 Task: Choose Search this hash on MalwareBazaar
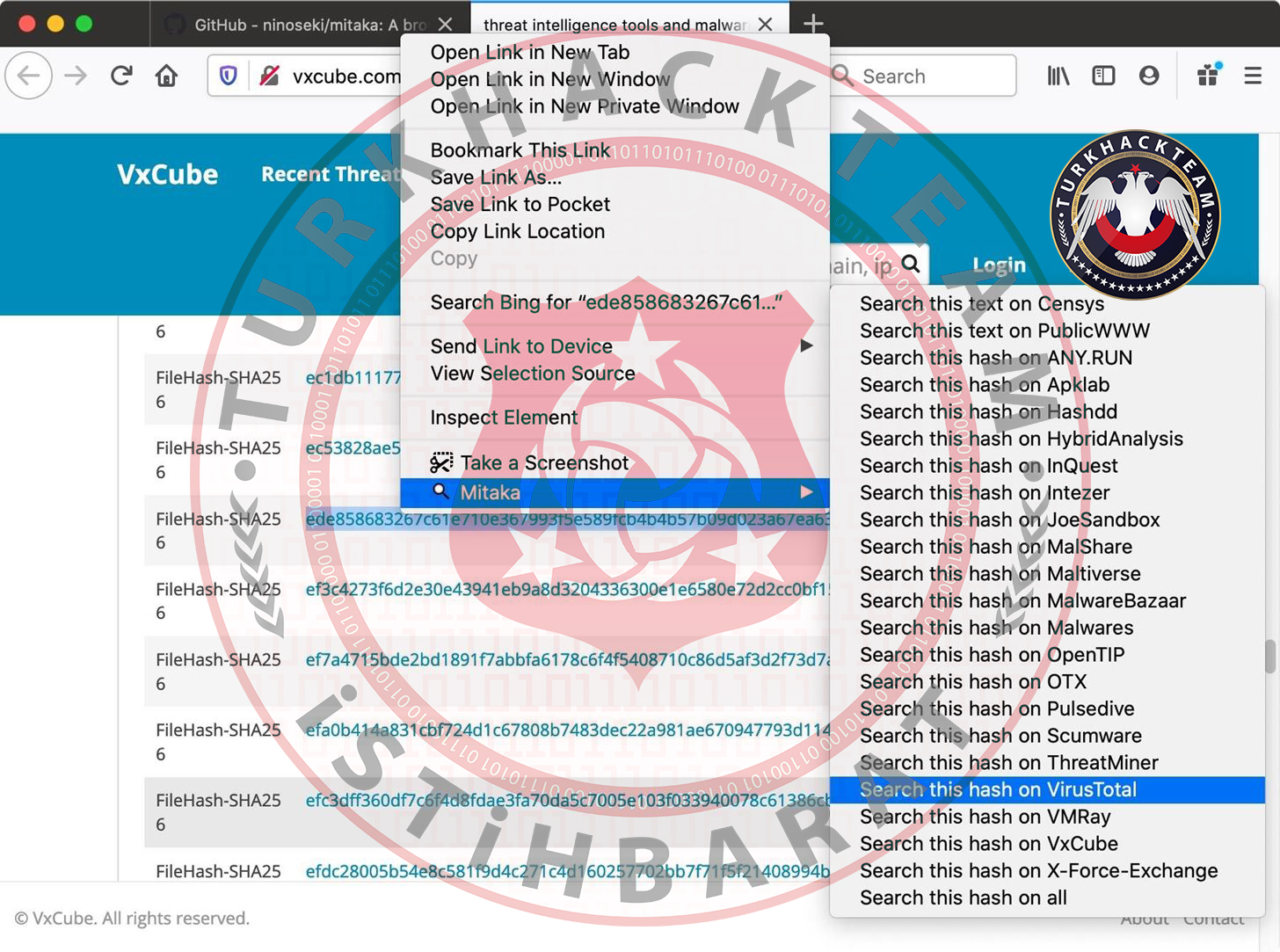[x=1047, y=601]
